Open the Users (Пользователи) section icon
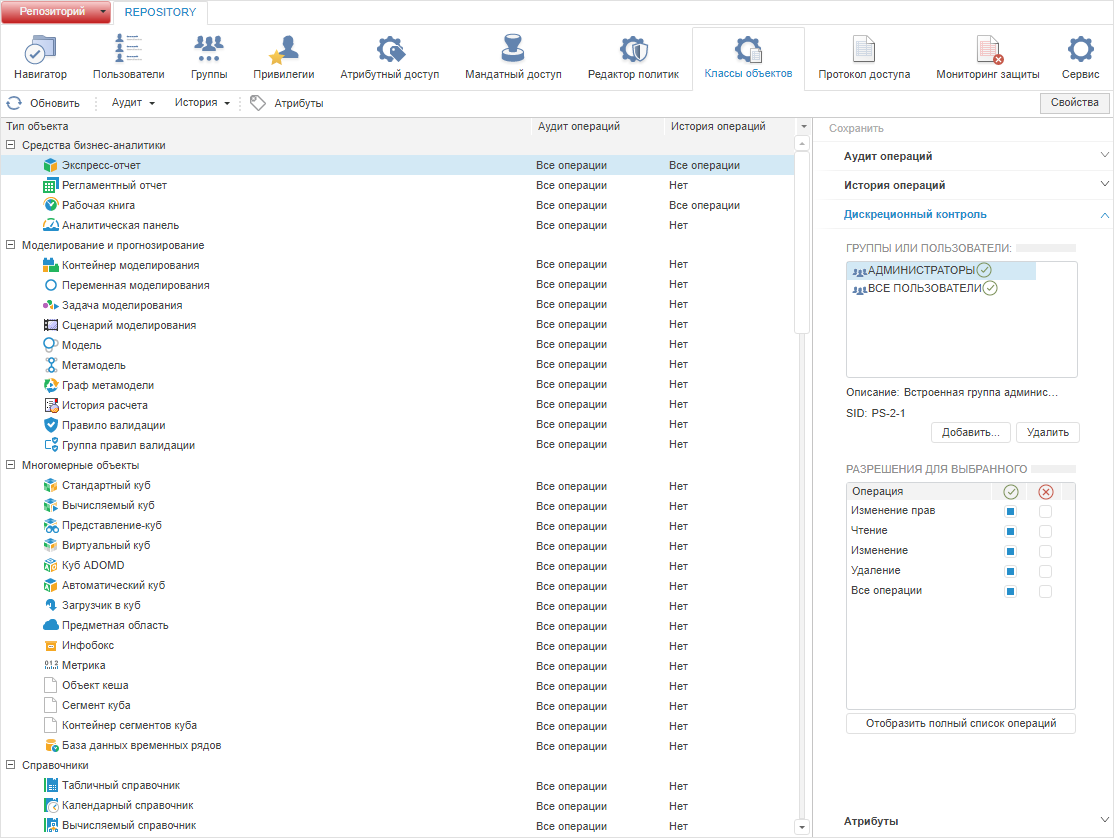This screenshot has height=838, width=1114. pos(128,50)
